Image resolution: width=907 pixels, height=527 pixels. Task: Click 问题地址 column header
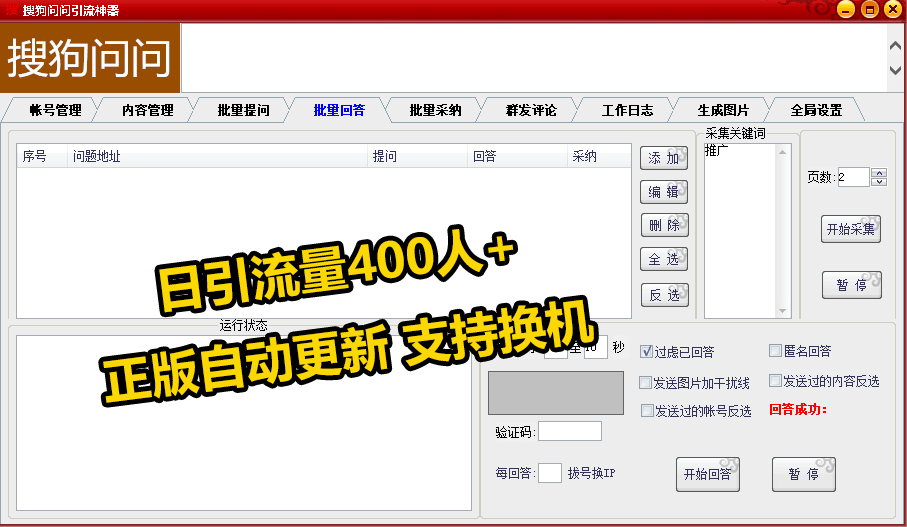tap(217, 156)
